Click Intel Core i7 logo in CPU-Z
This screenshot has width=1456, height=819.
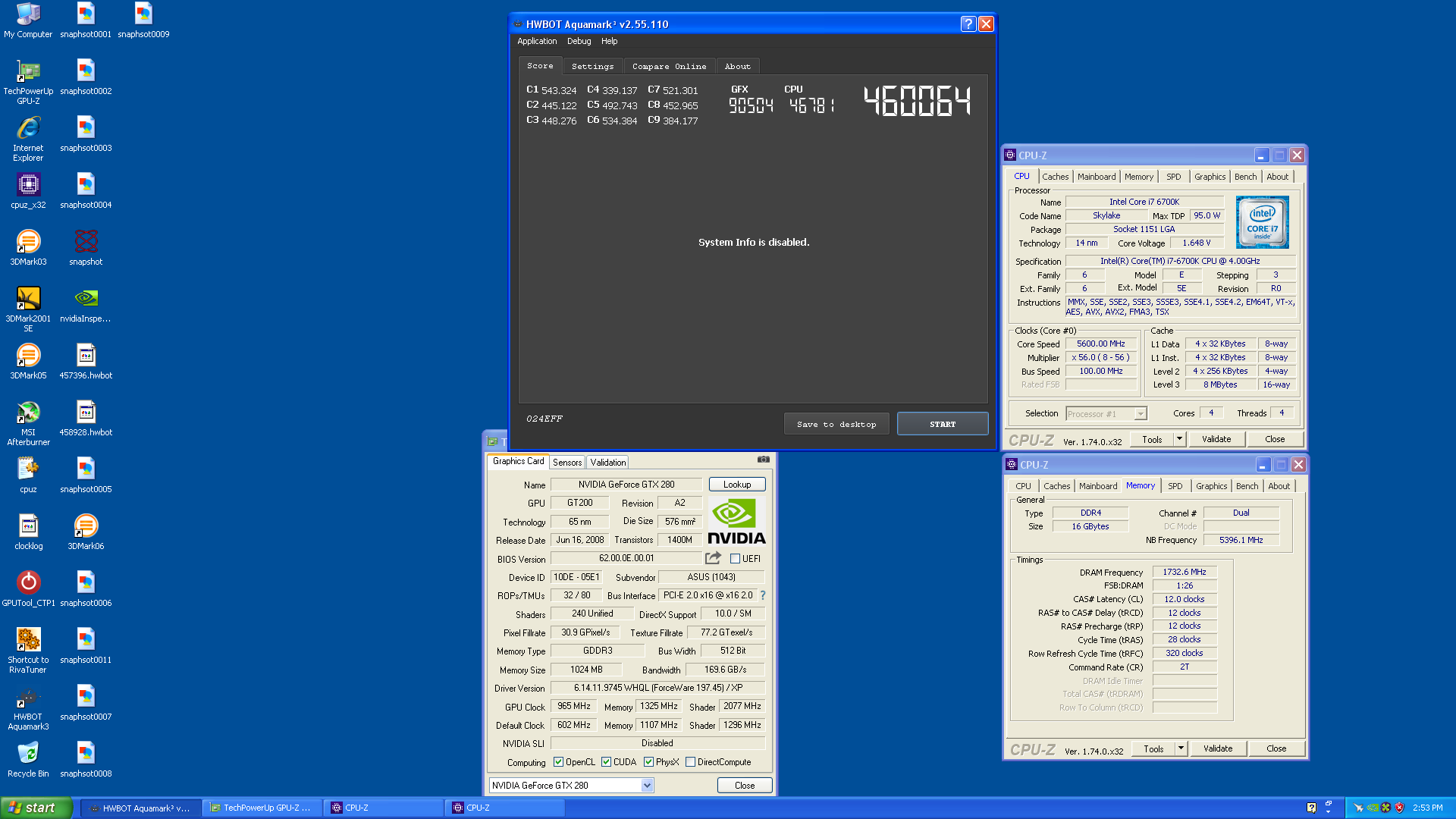(1262, 222)
